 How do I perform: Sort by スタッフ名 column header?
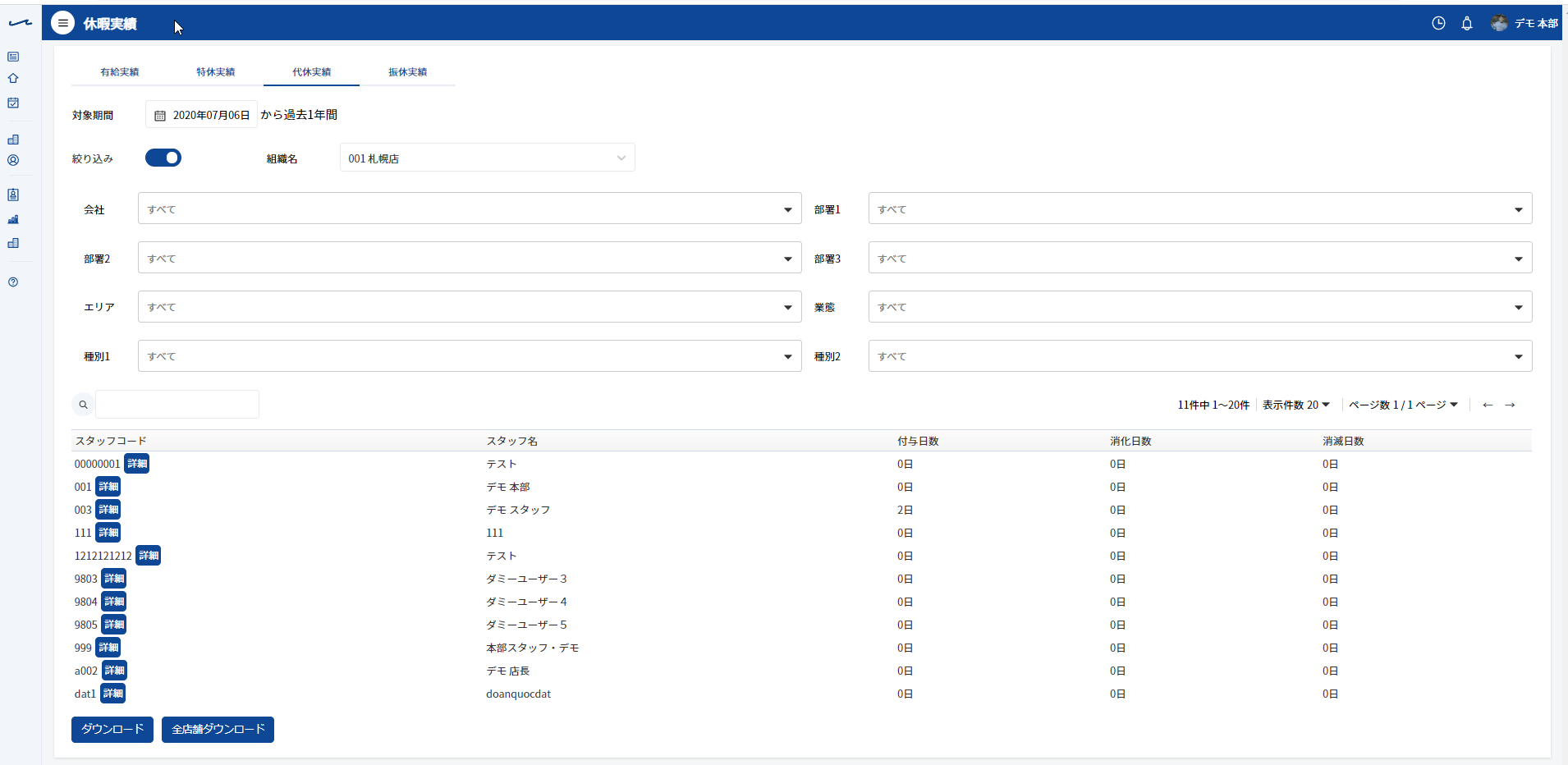[512, 441]
